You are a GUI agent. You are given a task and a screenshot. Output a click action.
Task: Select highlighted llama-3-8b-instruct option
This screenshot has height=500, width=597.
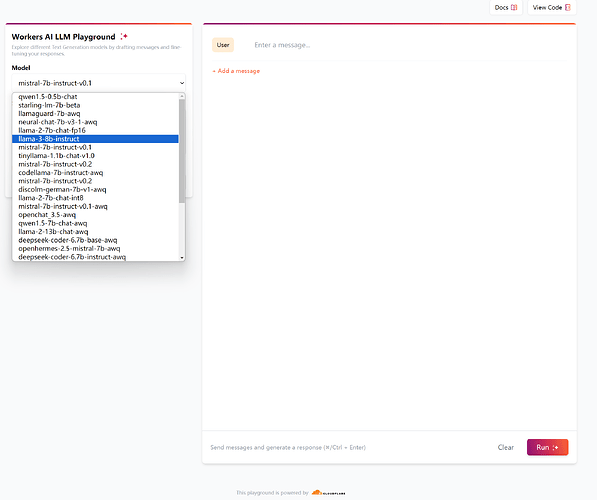tap(95, 139)
